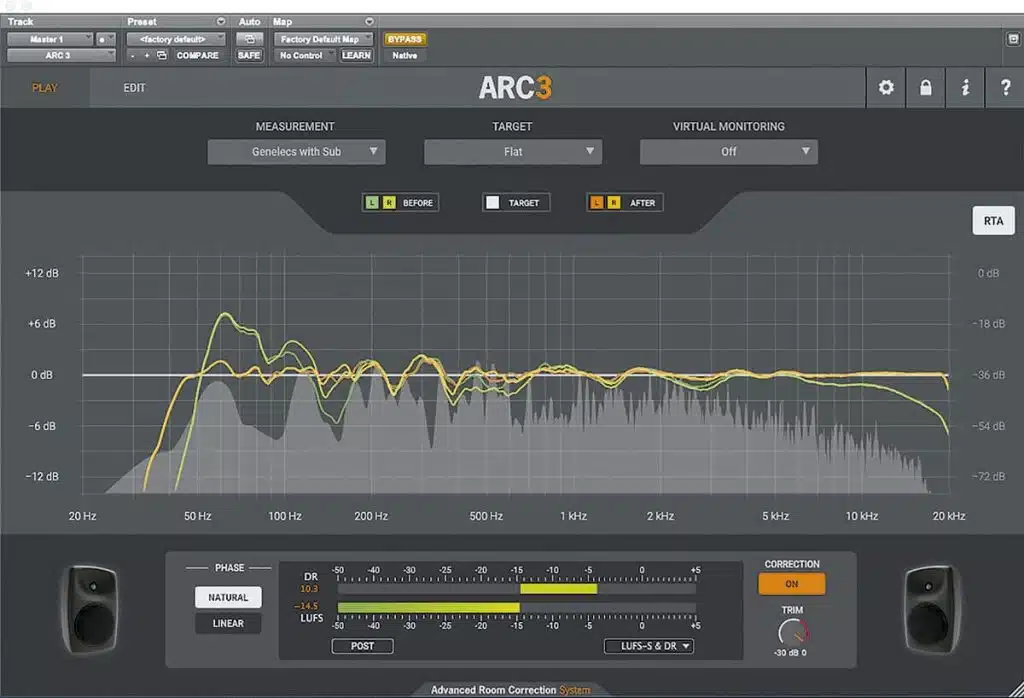Image resolution: width=1024 pixels, height=698 pixels.
Task: Open the ARC 3 plugin insert selector
Action: (x=61, y=56)
